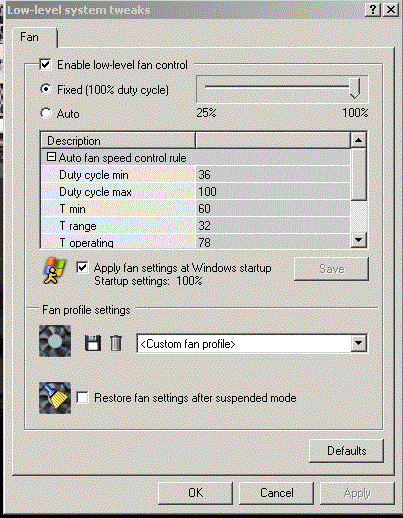
Task: Switch to the Fan tab
Action: click(29, 37)
